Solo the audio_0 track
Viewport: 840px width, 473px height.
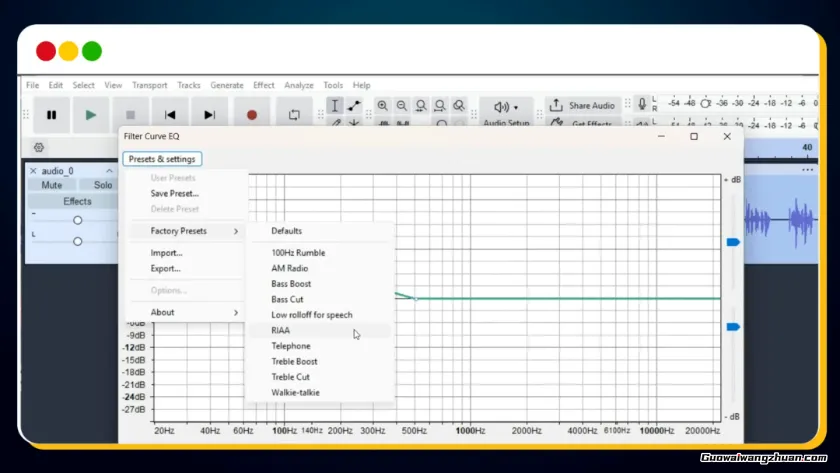(x=103, y=185)
